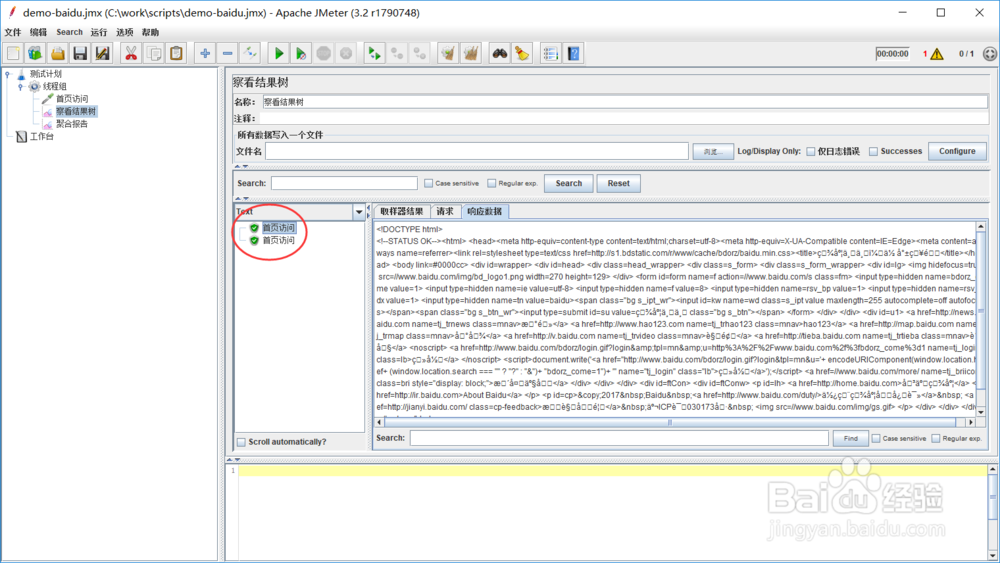Click the Remote Start All icon
This screenshot has height=563, width=1000.
(x=374, y=54)
